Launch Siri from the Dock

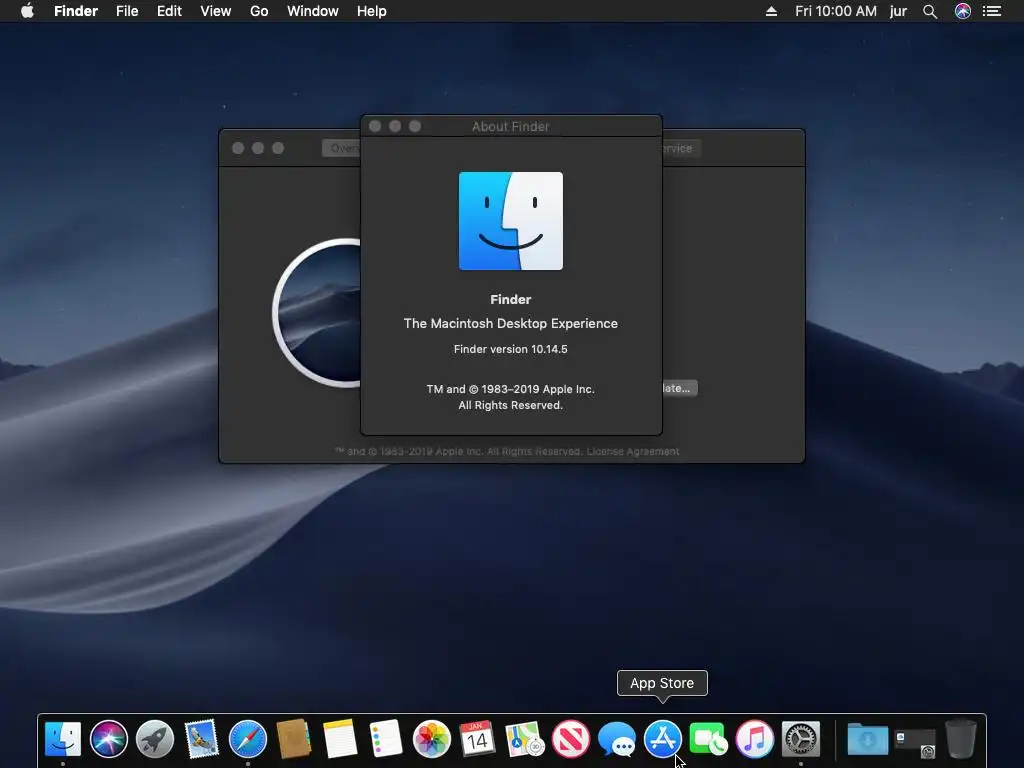[x=108, y=739]
